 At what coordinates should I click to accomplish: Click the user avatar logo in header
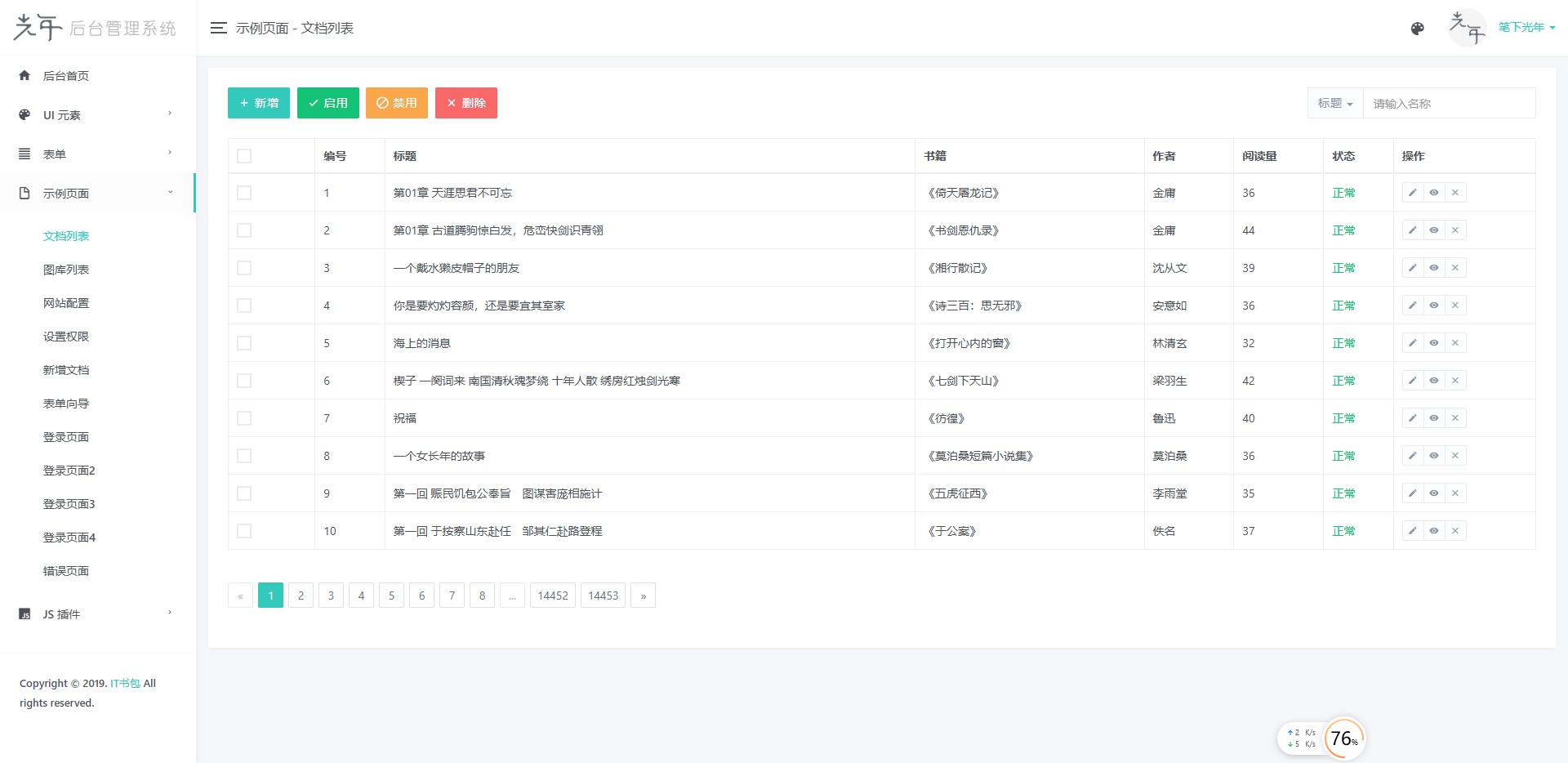1467,28
